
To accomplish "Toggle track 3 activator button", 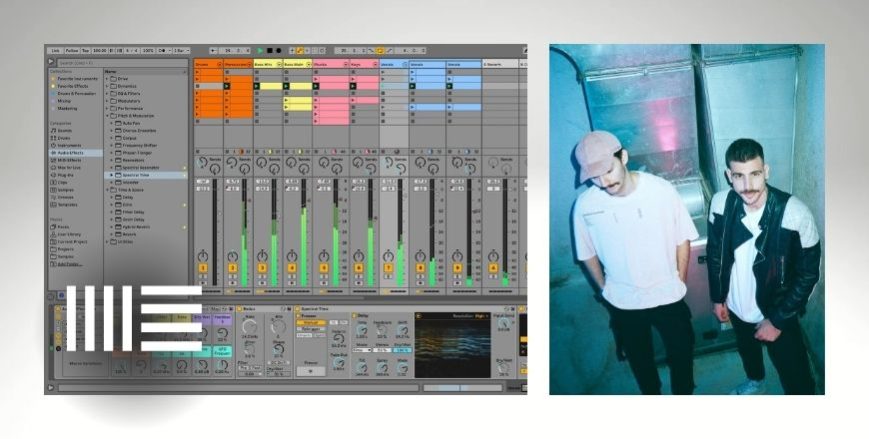I will (x=262, y=268).
